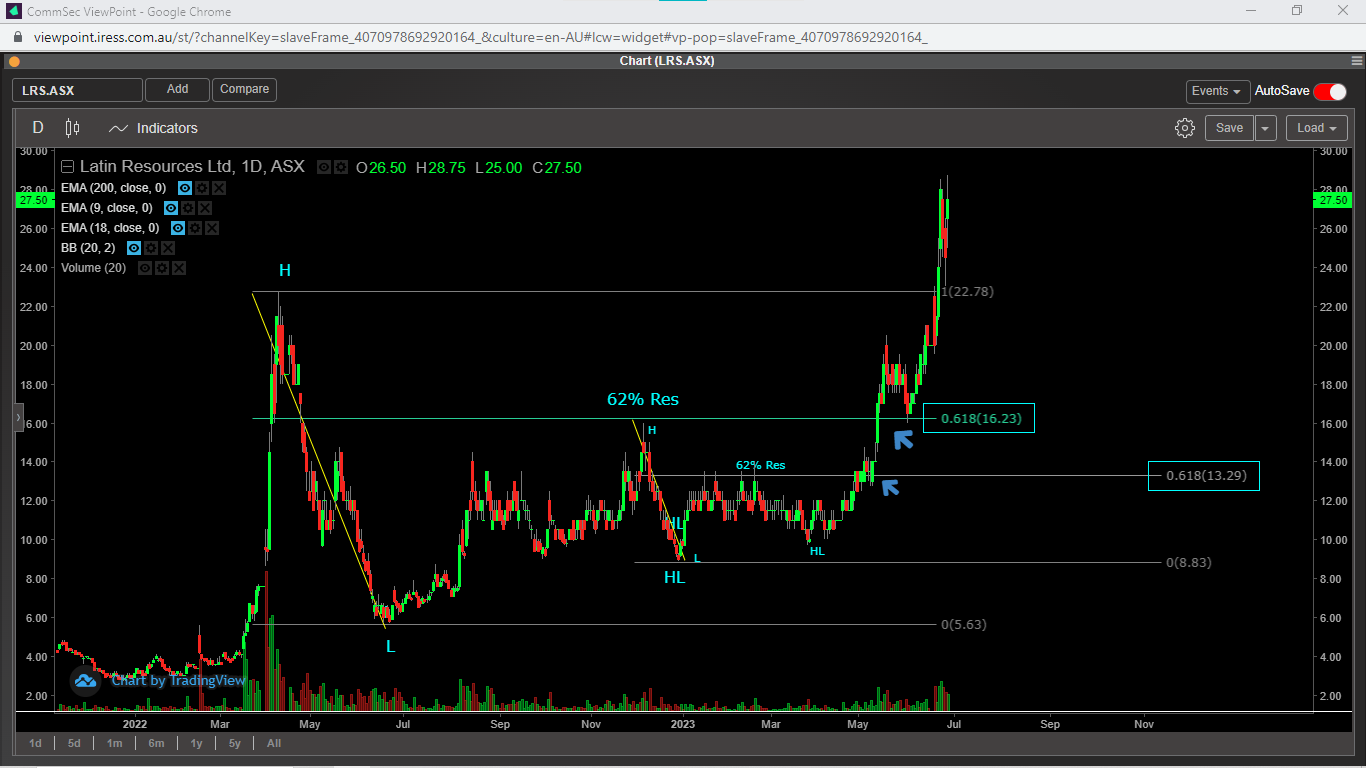
Task: Open the arrow dropdown next to Save
Action: tap(1266, 128)
